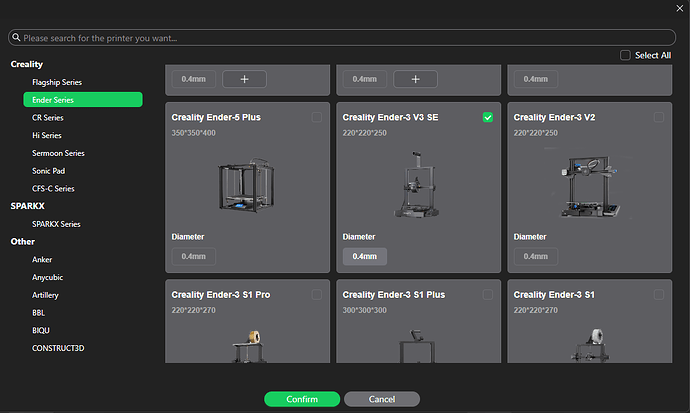Check the Creality Ender-5 Plus checkbox
690x413 pixels.
316,117
